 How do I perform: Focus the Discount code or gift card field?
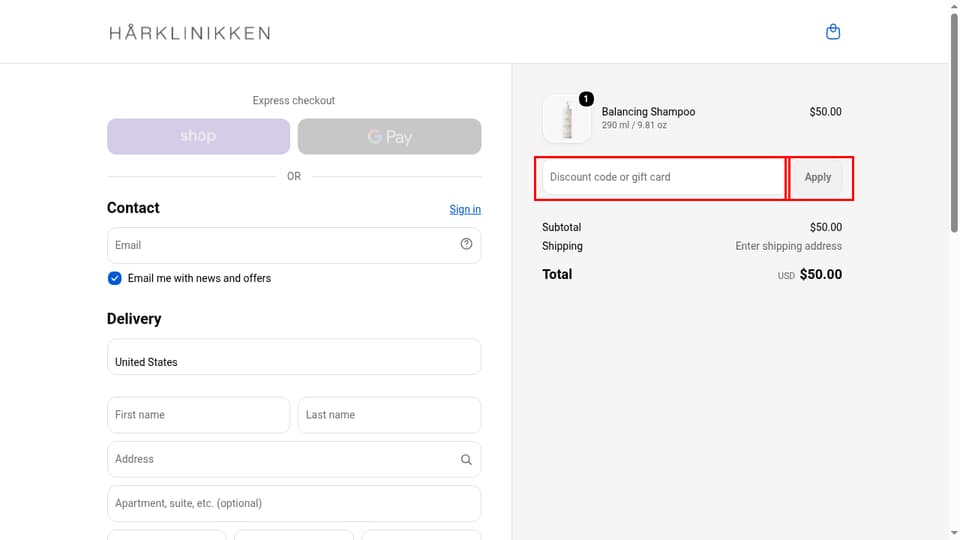click(664, 177)
